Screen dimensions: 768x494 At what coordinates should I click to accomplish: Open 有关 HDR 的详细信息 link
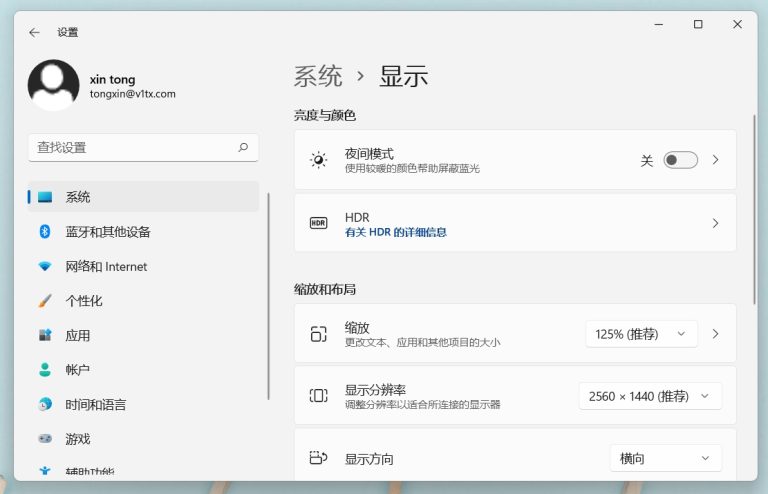tap(396, 232)
